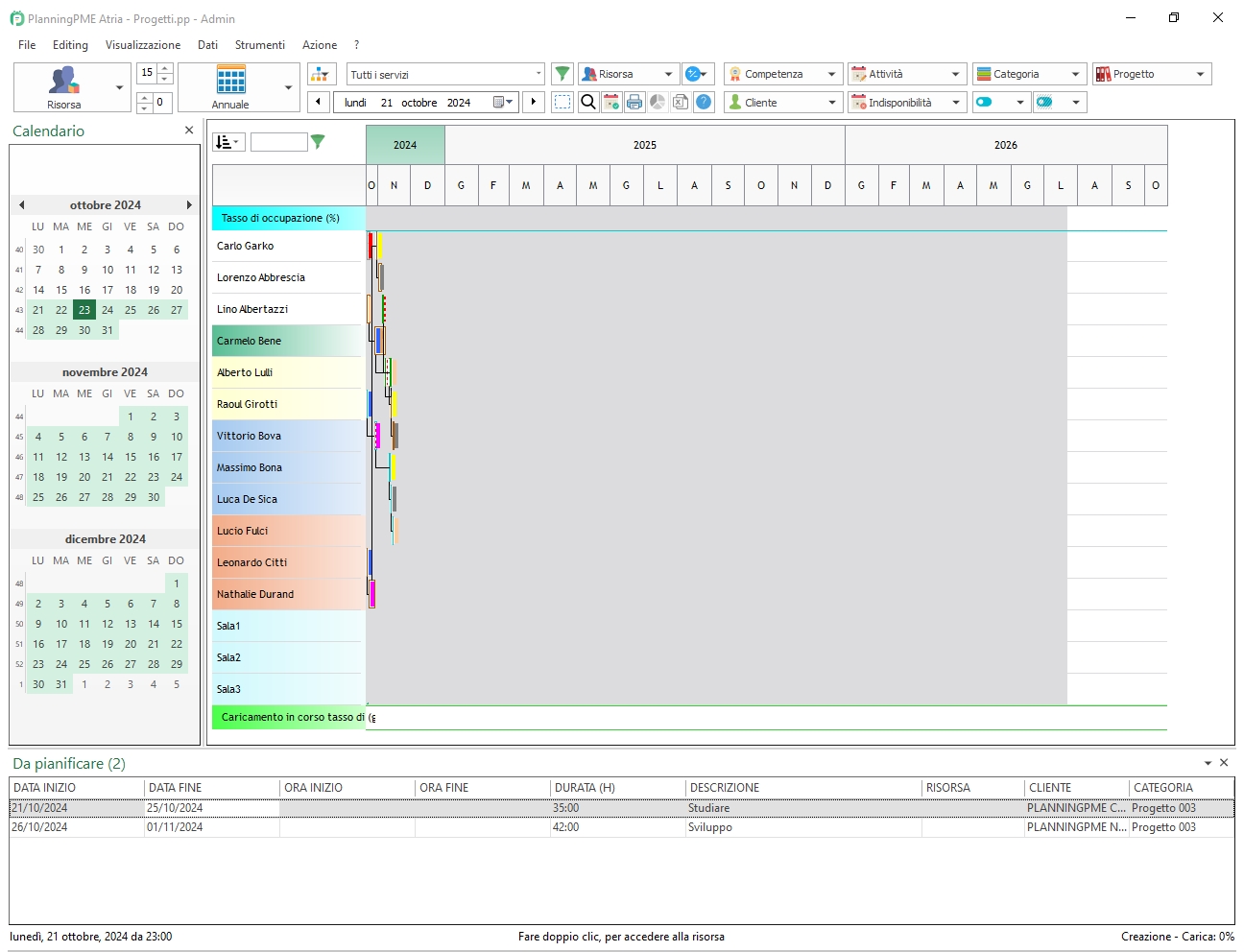Click the pie chart statistics icon
Viewport: 1244px width, 952px height.
click(658, 102)
